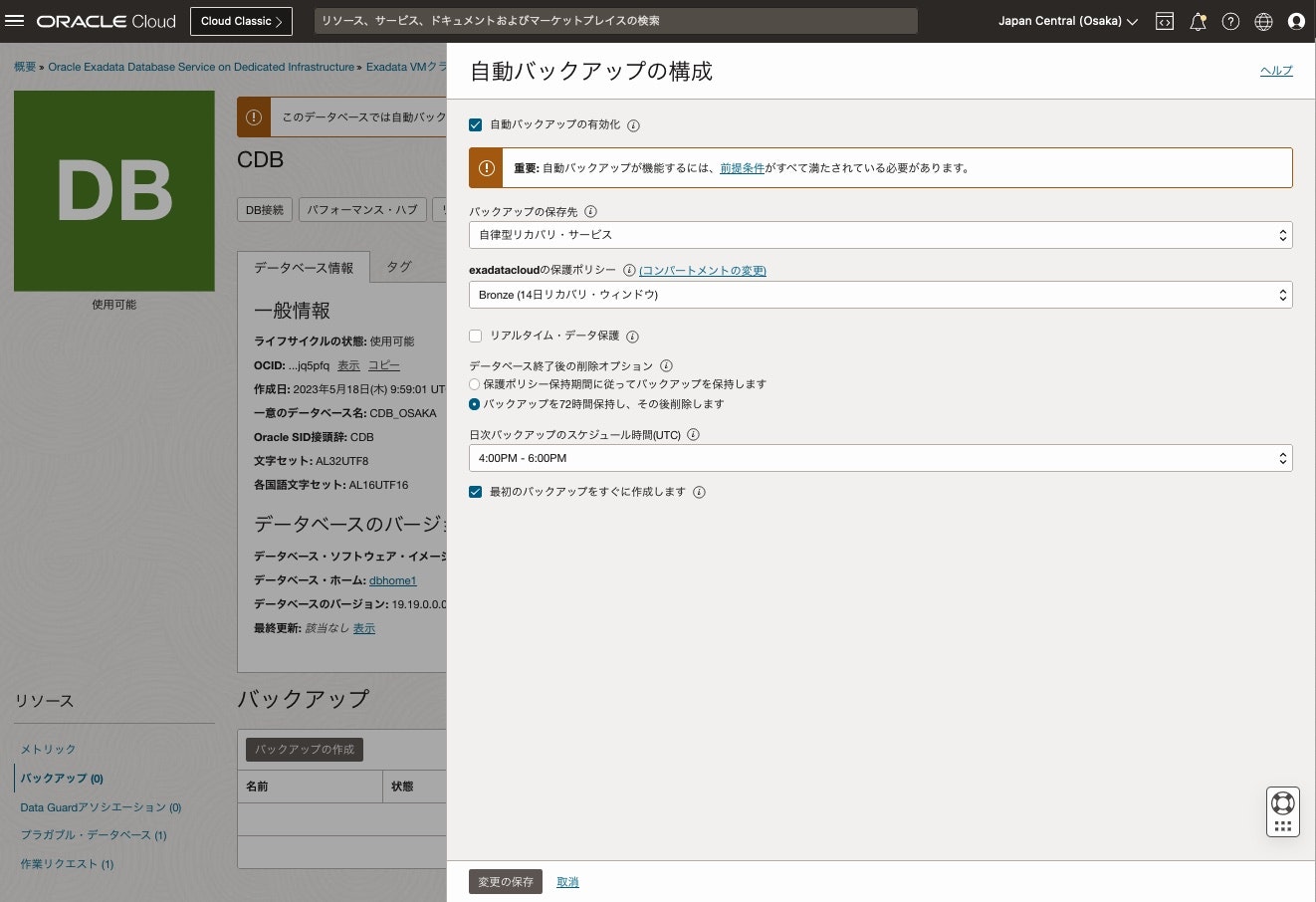The image size is (1316, 902).
Task: Change the Bronze protection policy dropdown
Action: click(x=880, y=295)
